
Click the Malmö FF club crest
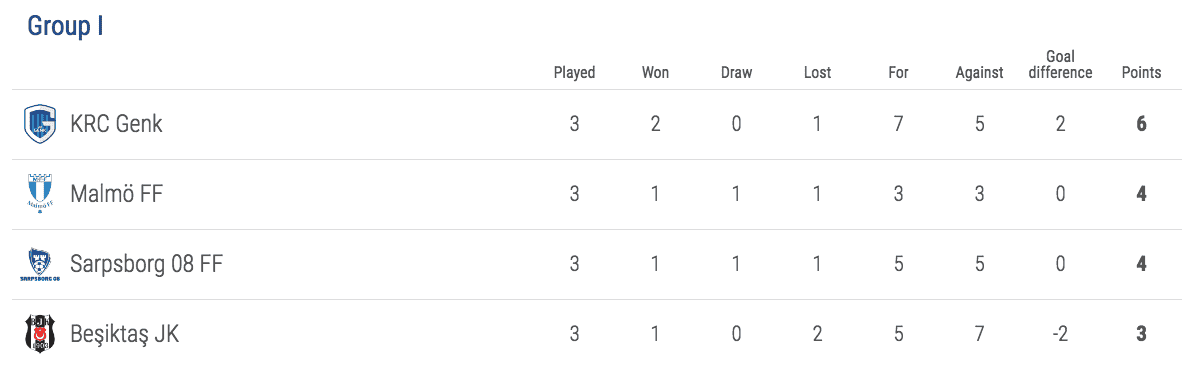40,194
